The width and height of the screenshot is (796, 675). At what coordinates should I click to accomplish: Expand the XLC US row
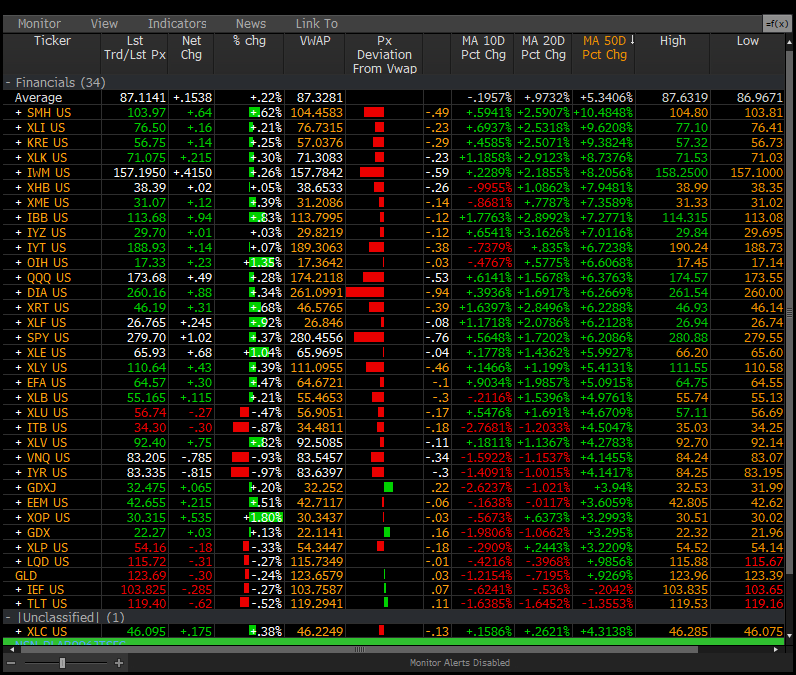coord(18,632)
